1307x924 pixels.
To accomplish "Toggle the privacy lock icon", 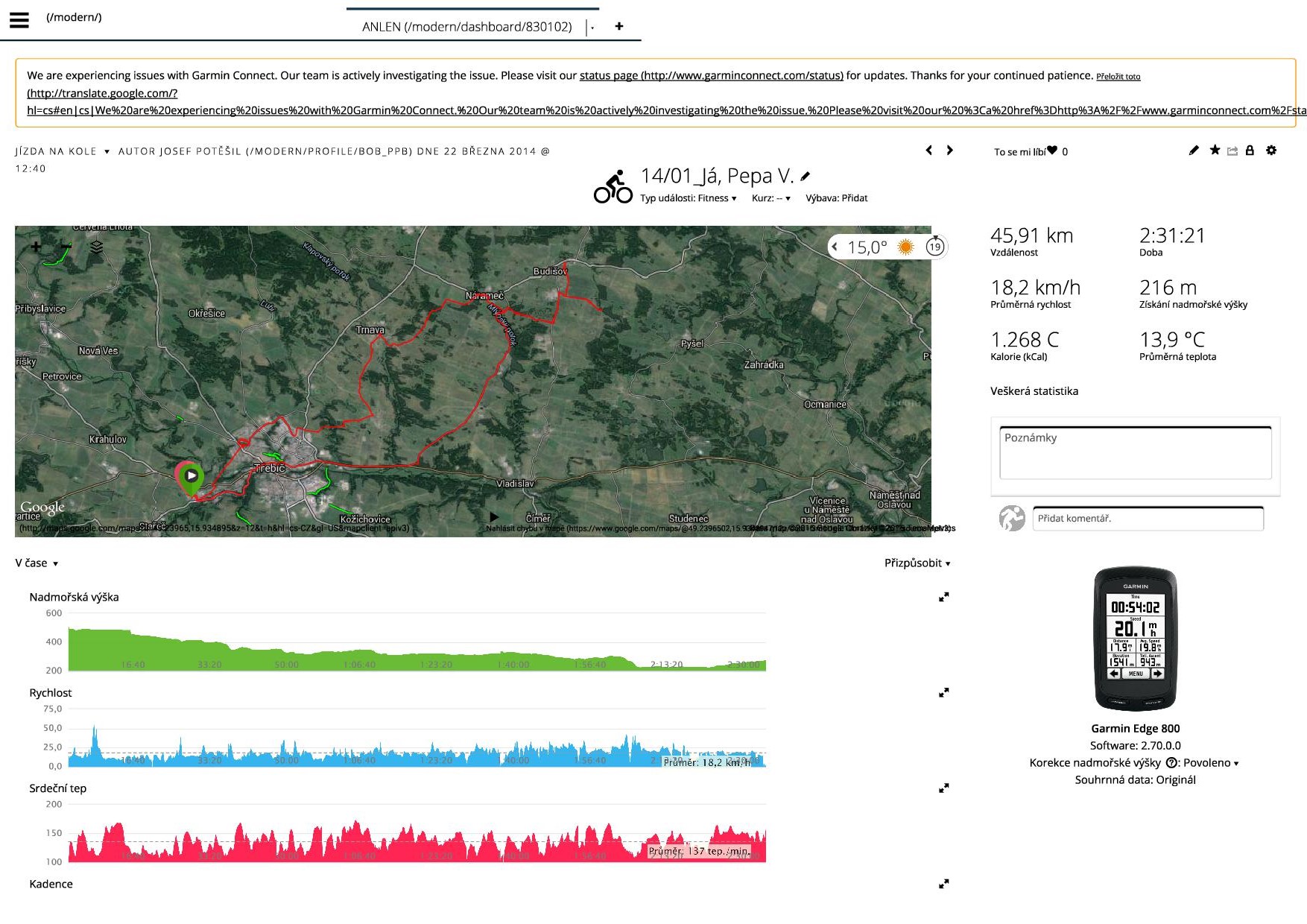I will point(1250,151).
